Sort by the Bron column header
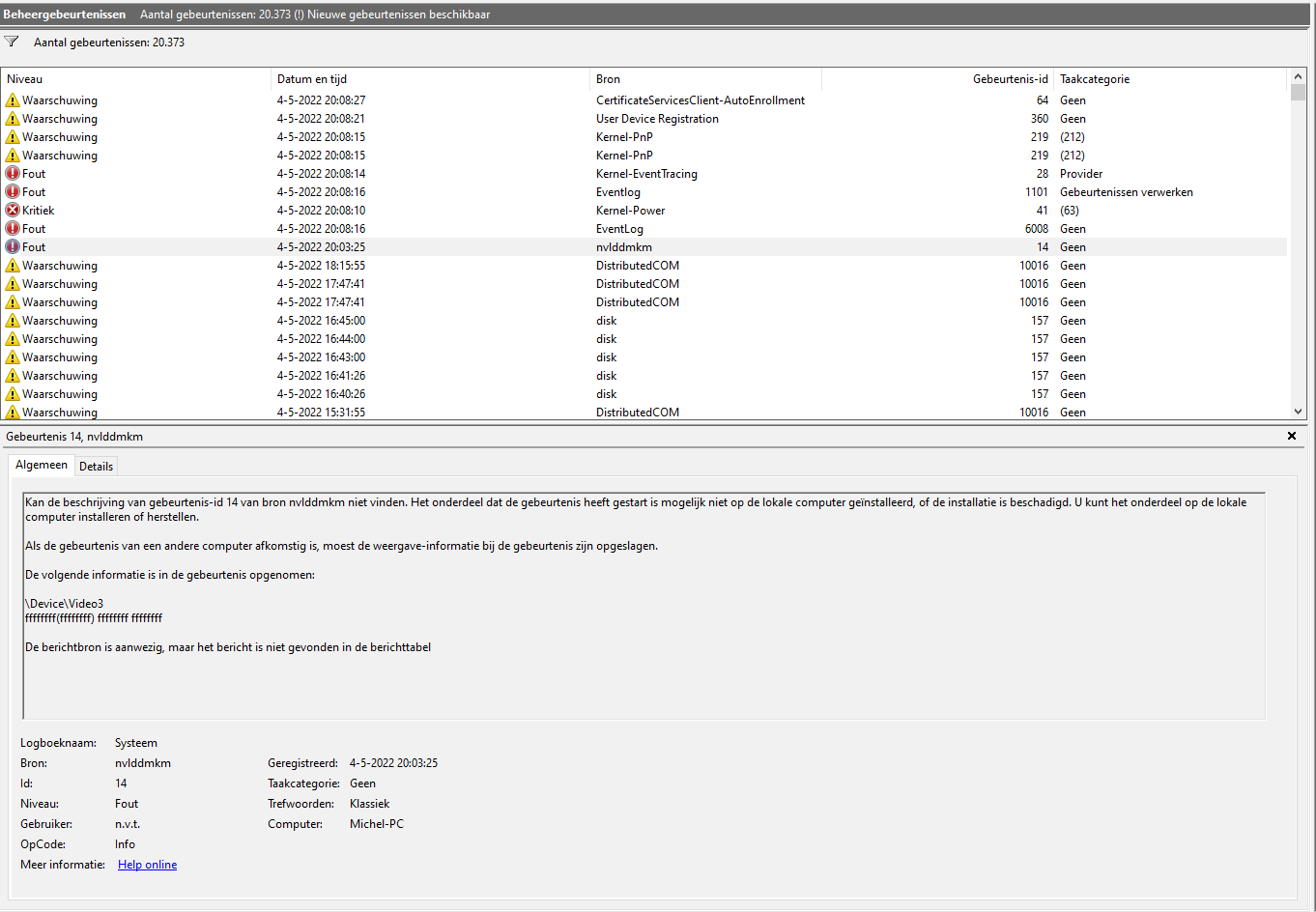 coord(706,79)
